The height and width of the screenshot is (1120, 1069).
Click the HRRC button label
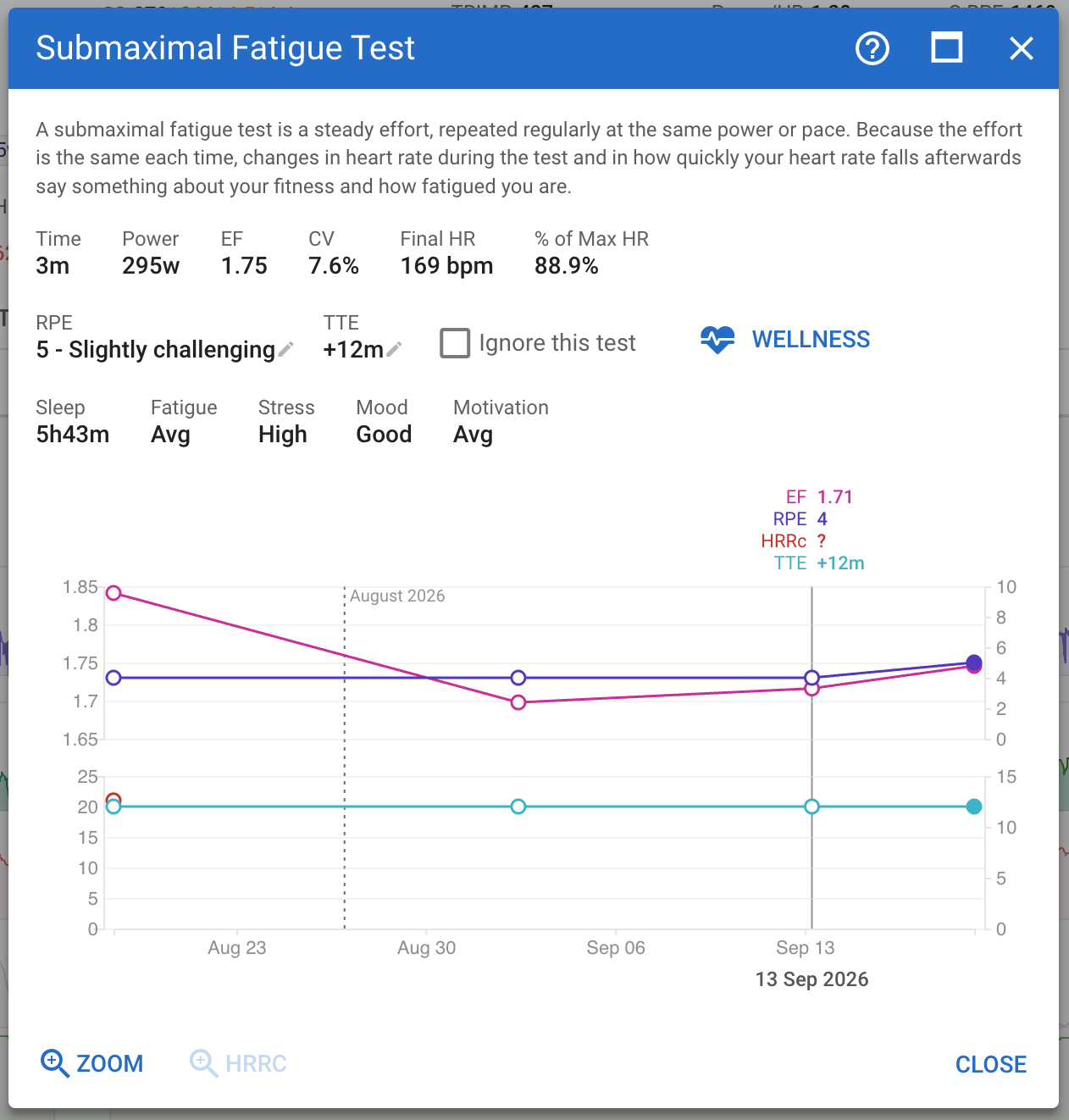(256, 1063)
